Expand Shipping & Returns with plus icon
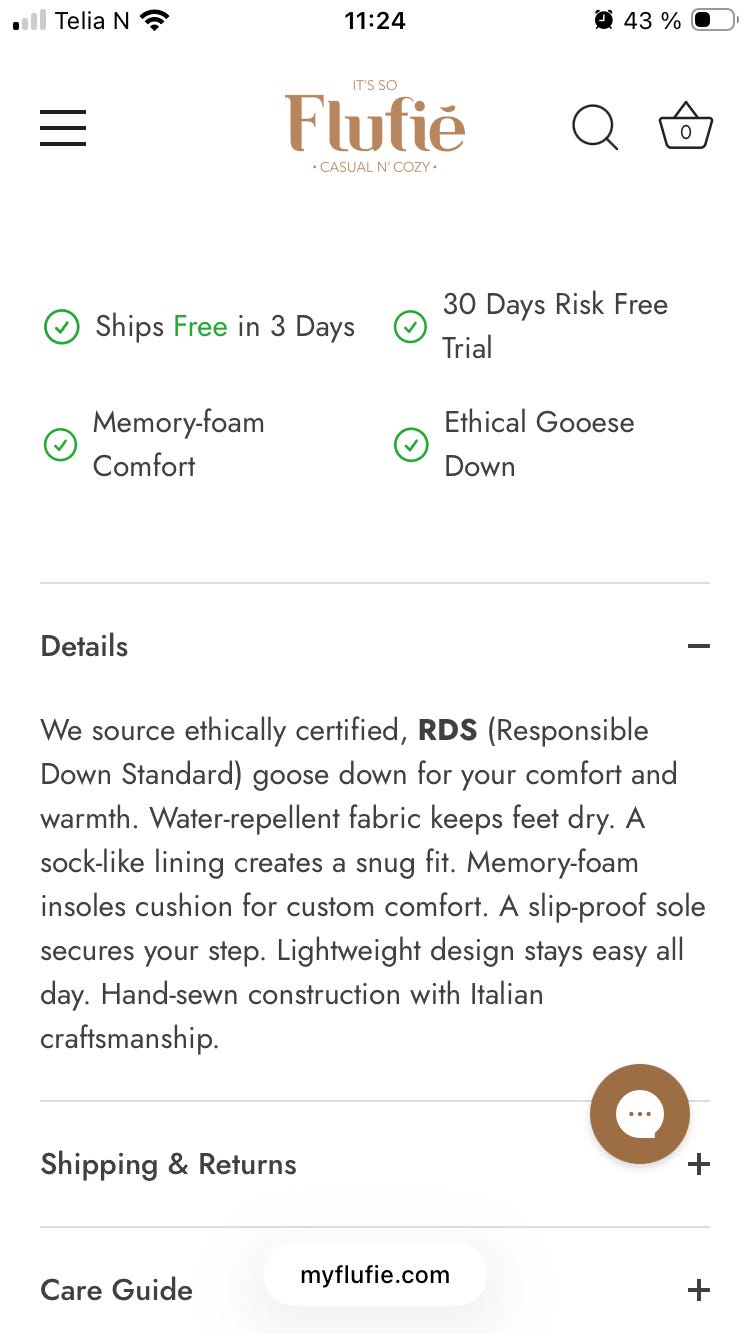 699,1164
